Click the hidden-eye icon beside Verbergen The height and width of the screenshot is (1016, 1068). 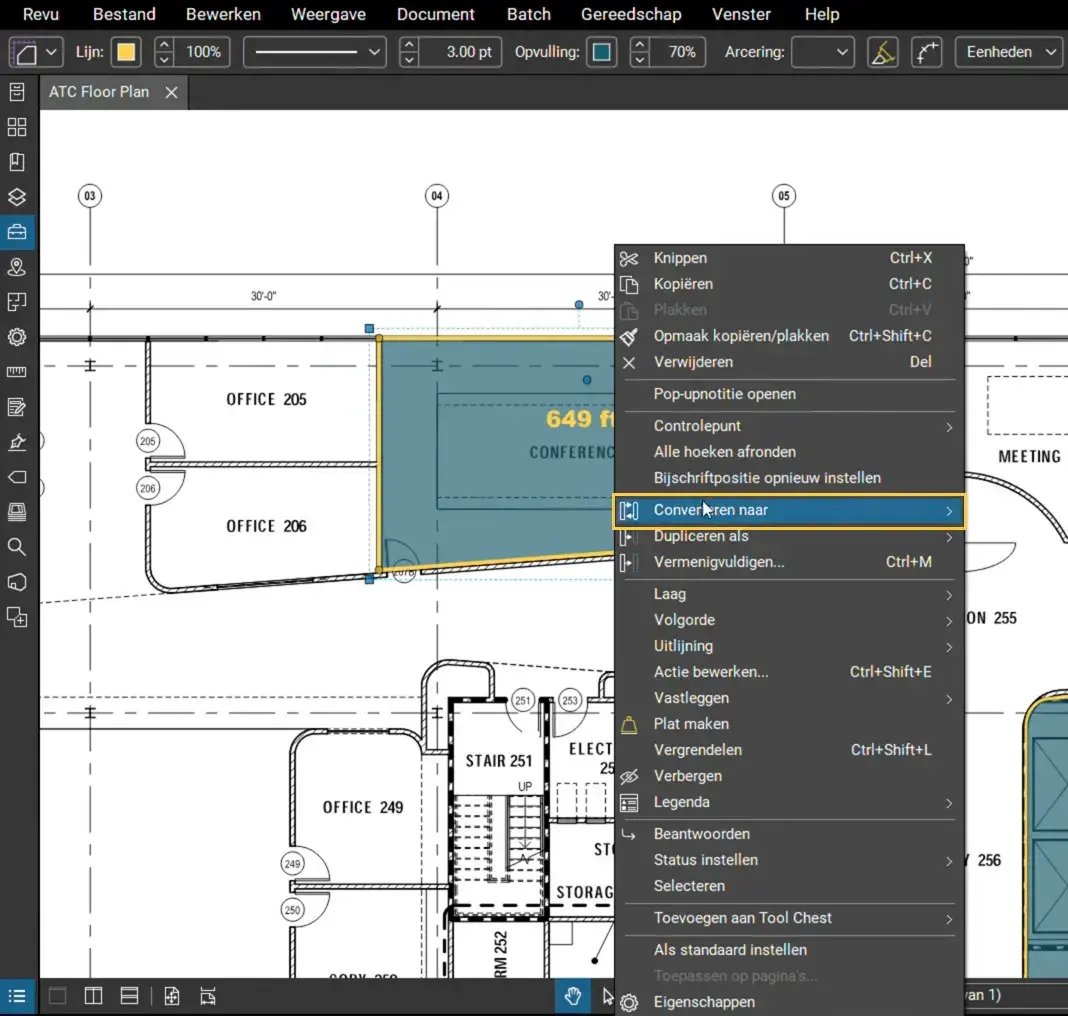click(629, 776)
